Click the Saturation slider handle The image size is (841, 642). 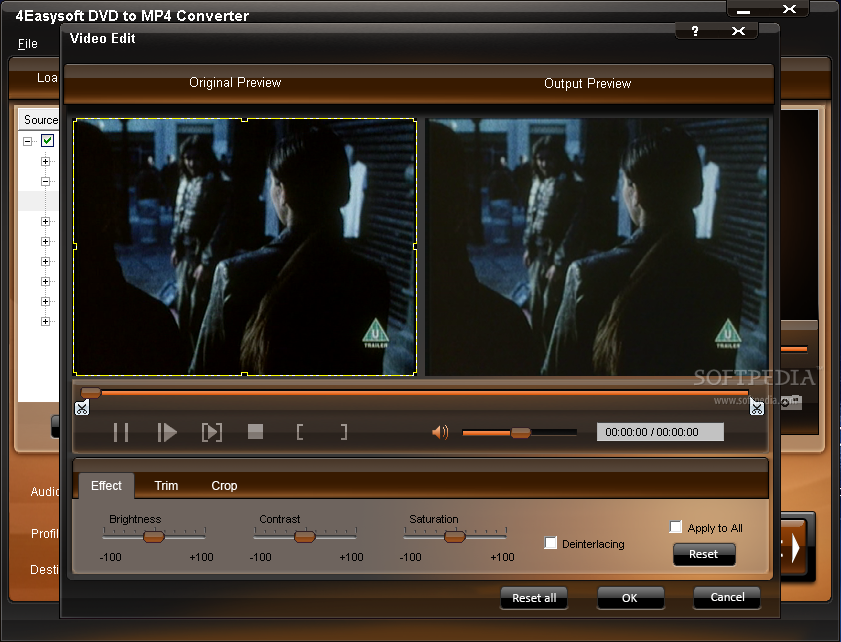pos(455,536)
